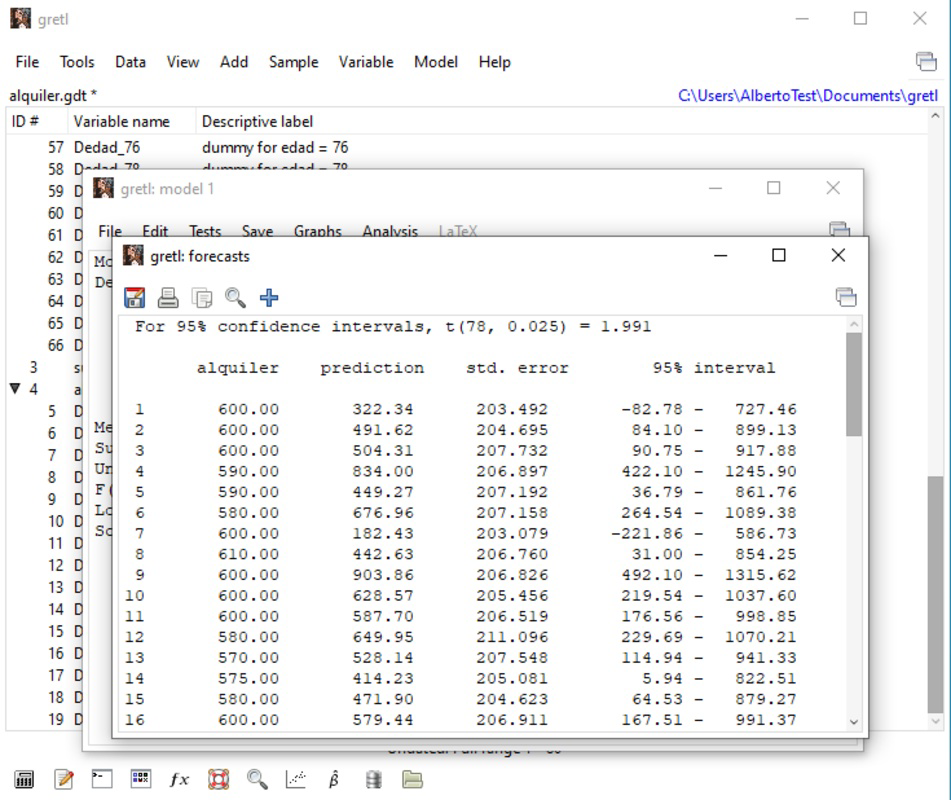Viewport: 951px width, 800px height.
Task: Open the scatter plot graph icon
Action: (x=296, y=779)
